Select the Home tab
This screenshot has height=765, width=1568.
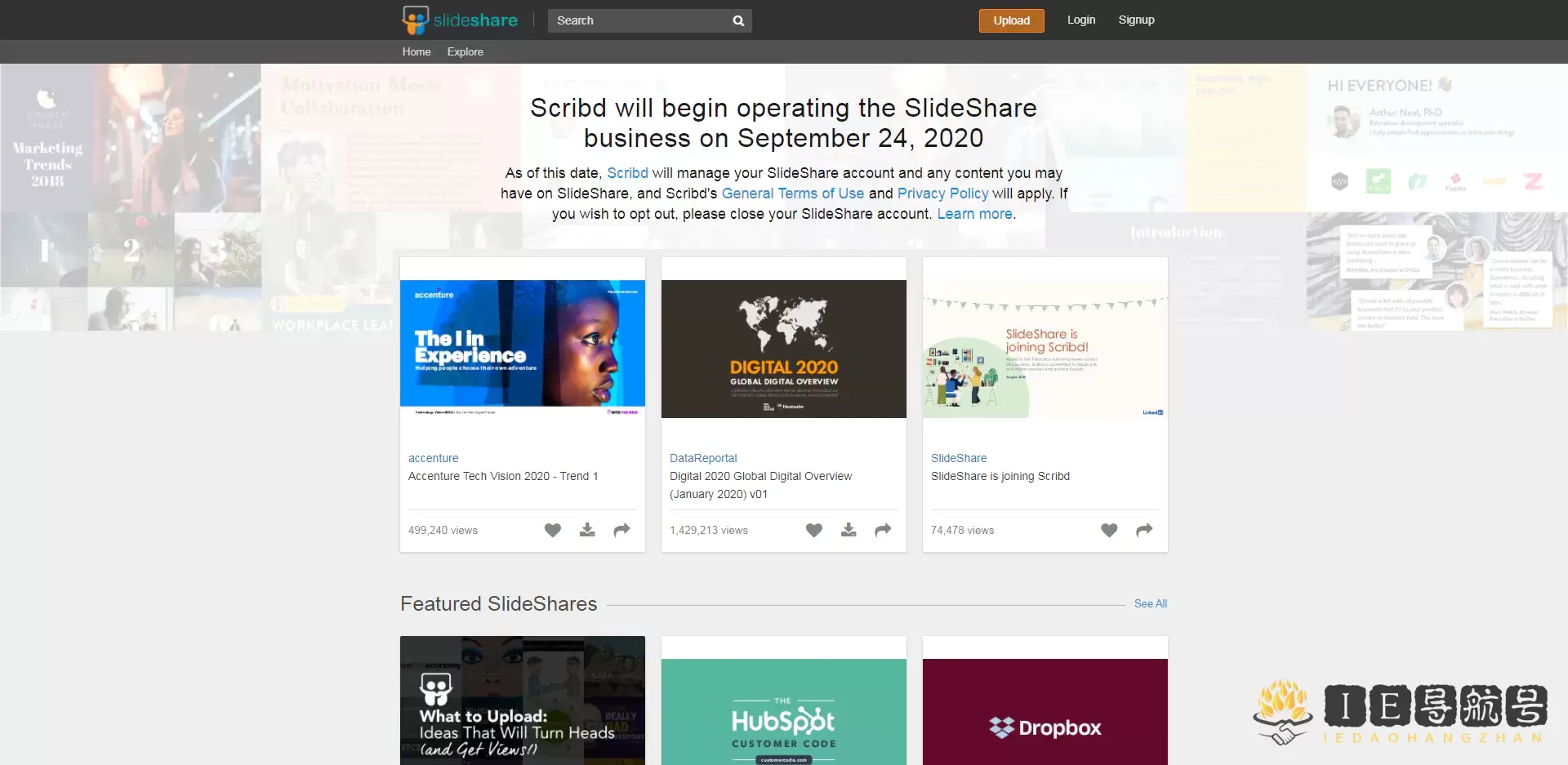click(416, 51)
